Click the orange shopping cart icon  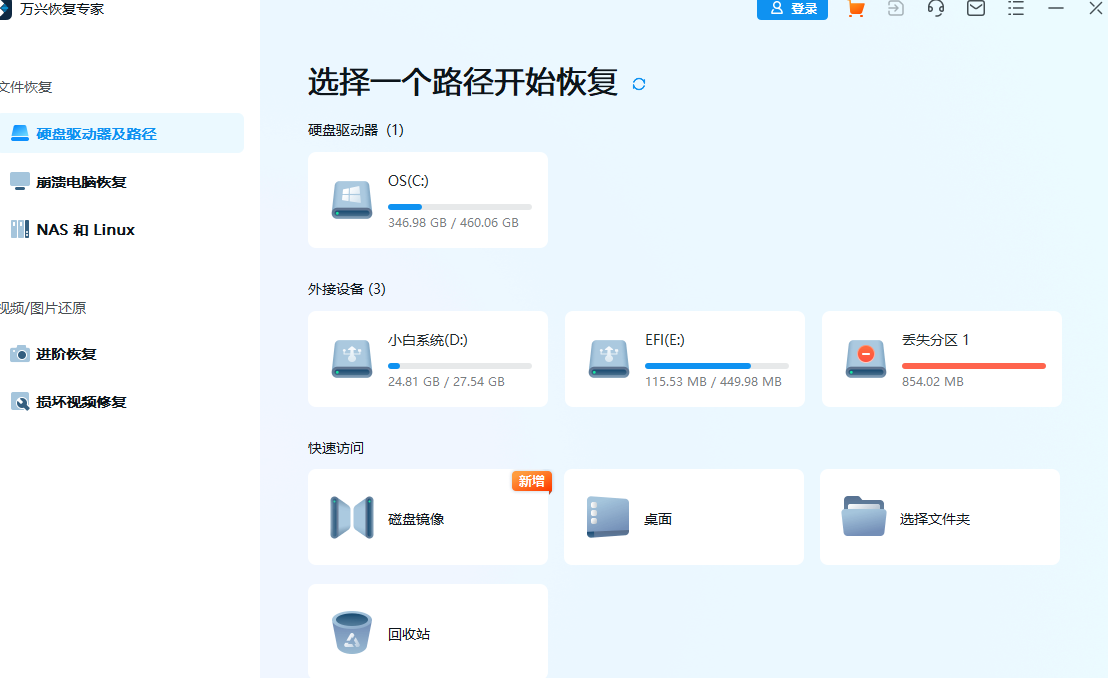coord(855,9)
